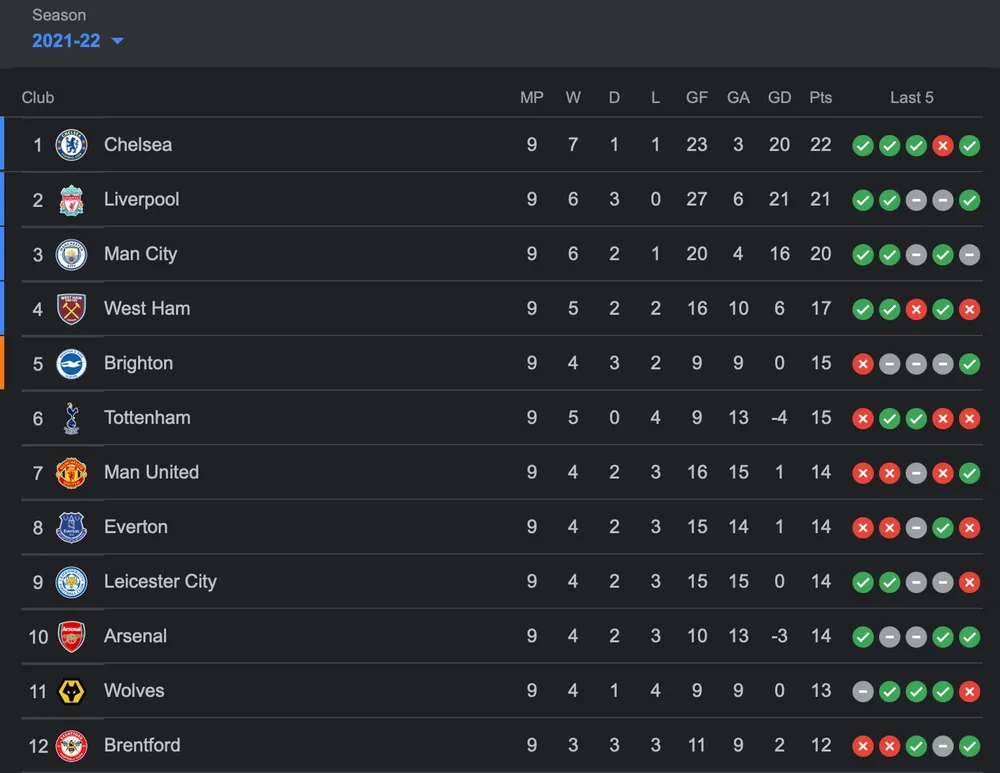Click the Pts column header
Viewport: 1000px width, 773px height.
tap(821, 97)
